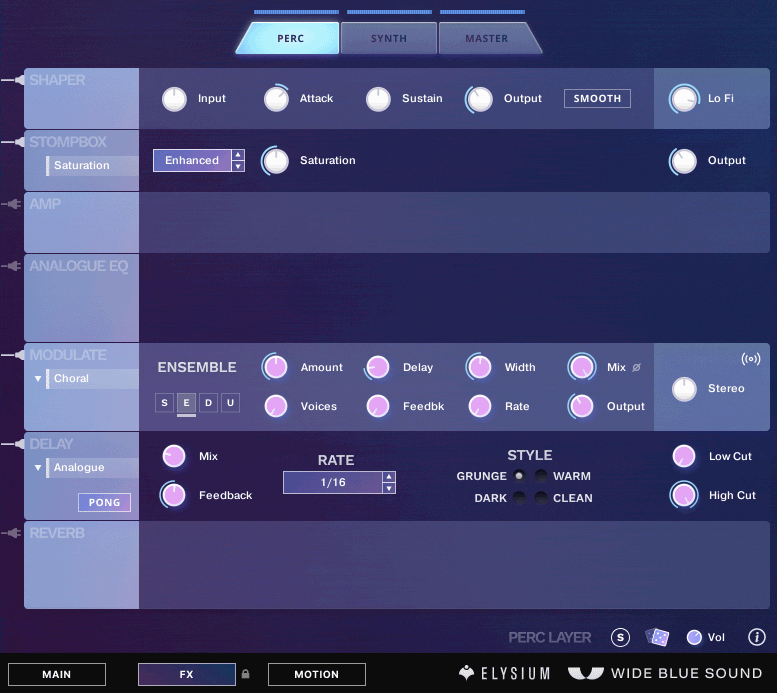
Task: Solo the Perc layer with S icon
Action: coord(620,637)
